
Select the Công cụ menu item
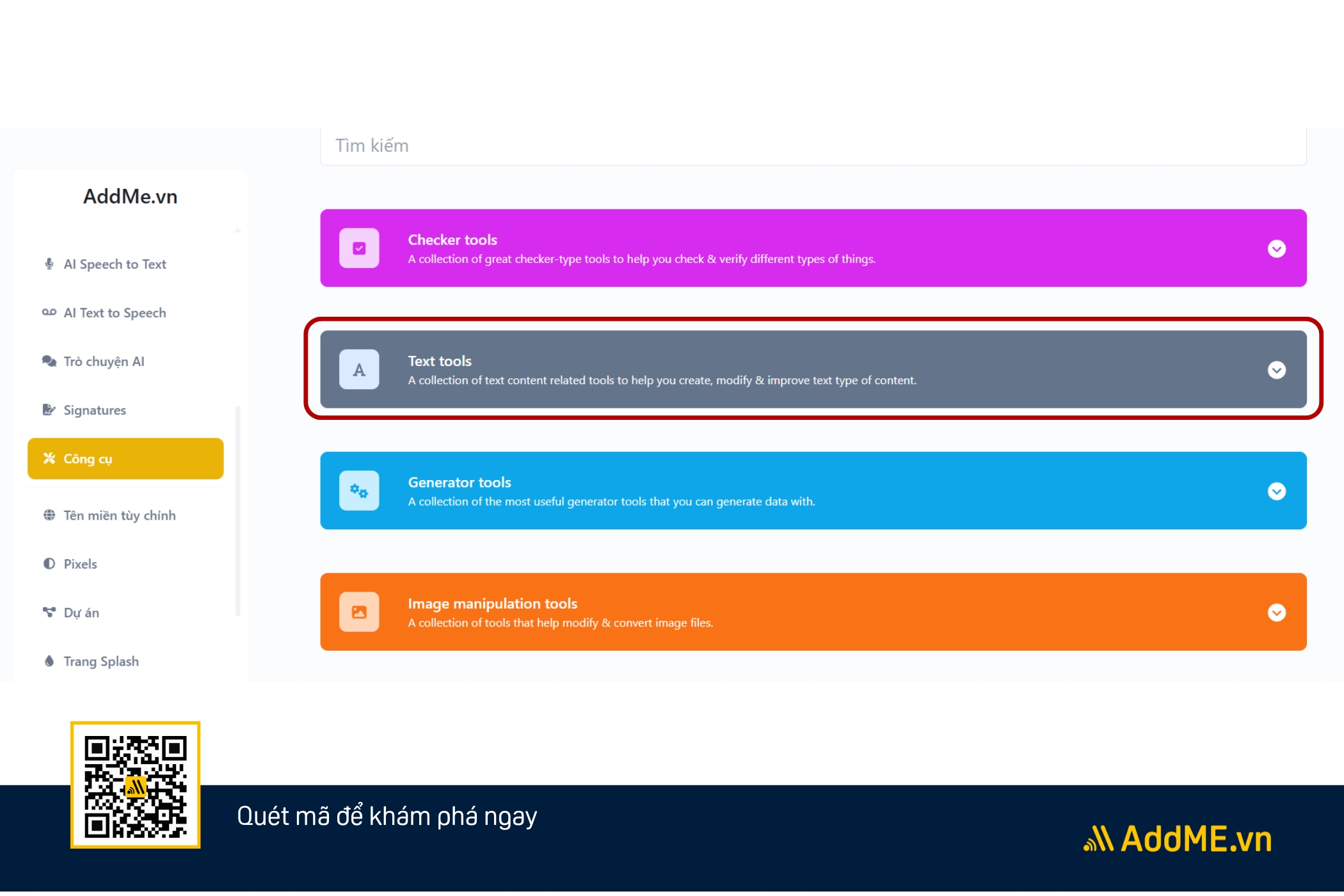point(124,458)
